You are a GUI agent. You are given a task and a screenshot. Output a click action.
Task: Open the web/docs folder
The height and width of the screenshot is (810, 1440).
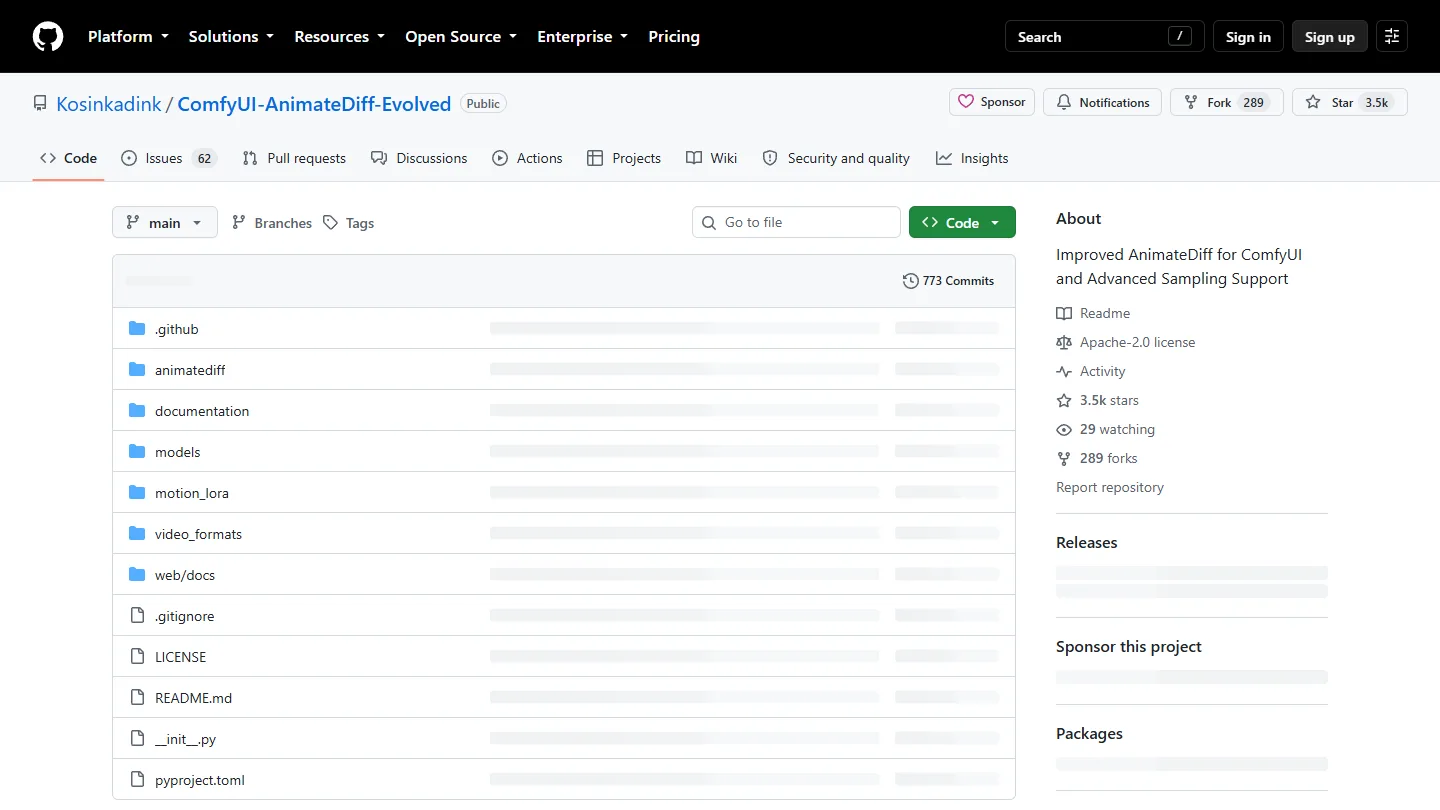[185, 575]
